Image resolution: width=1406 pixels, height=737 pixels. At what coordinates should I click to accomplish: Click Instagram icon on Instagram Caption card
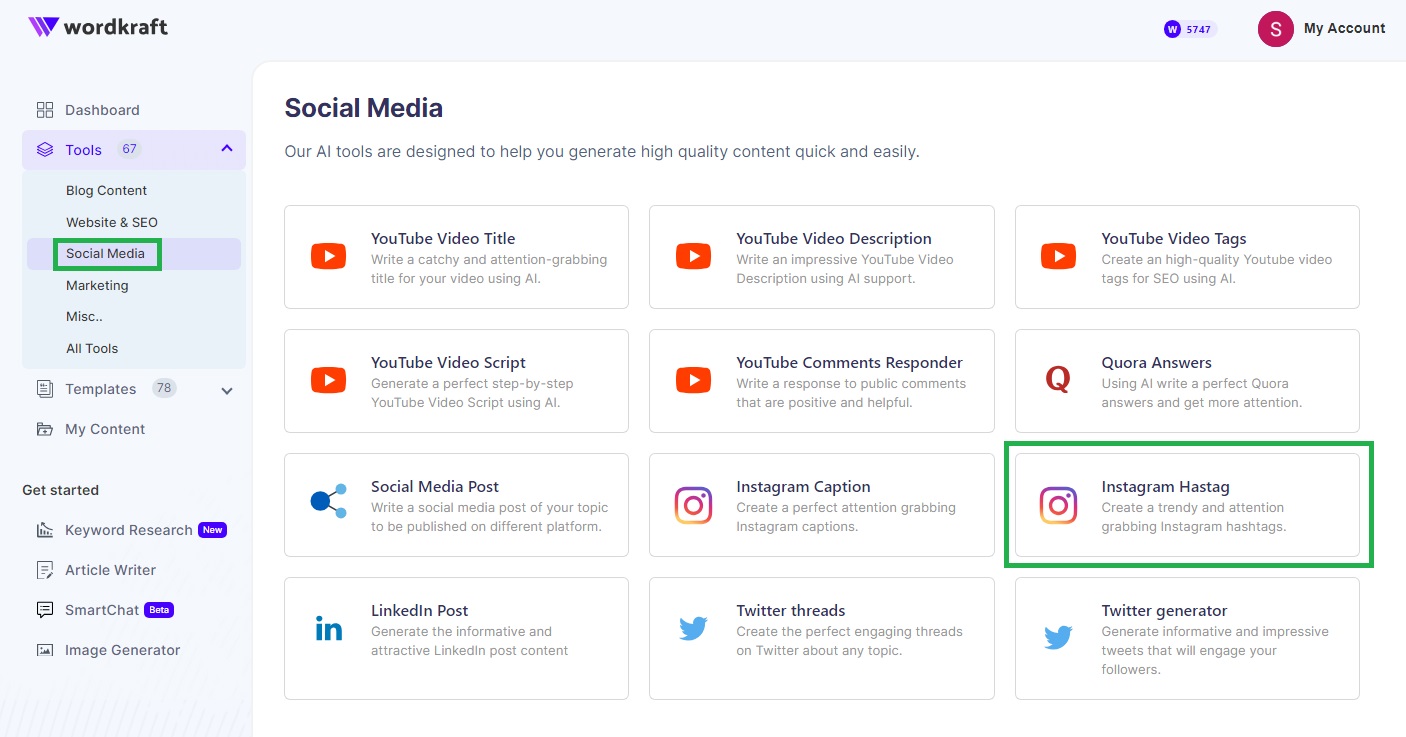(x=693, y=505)
